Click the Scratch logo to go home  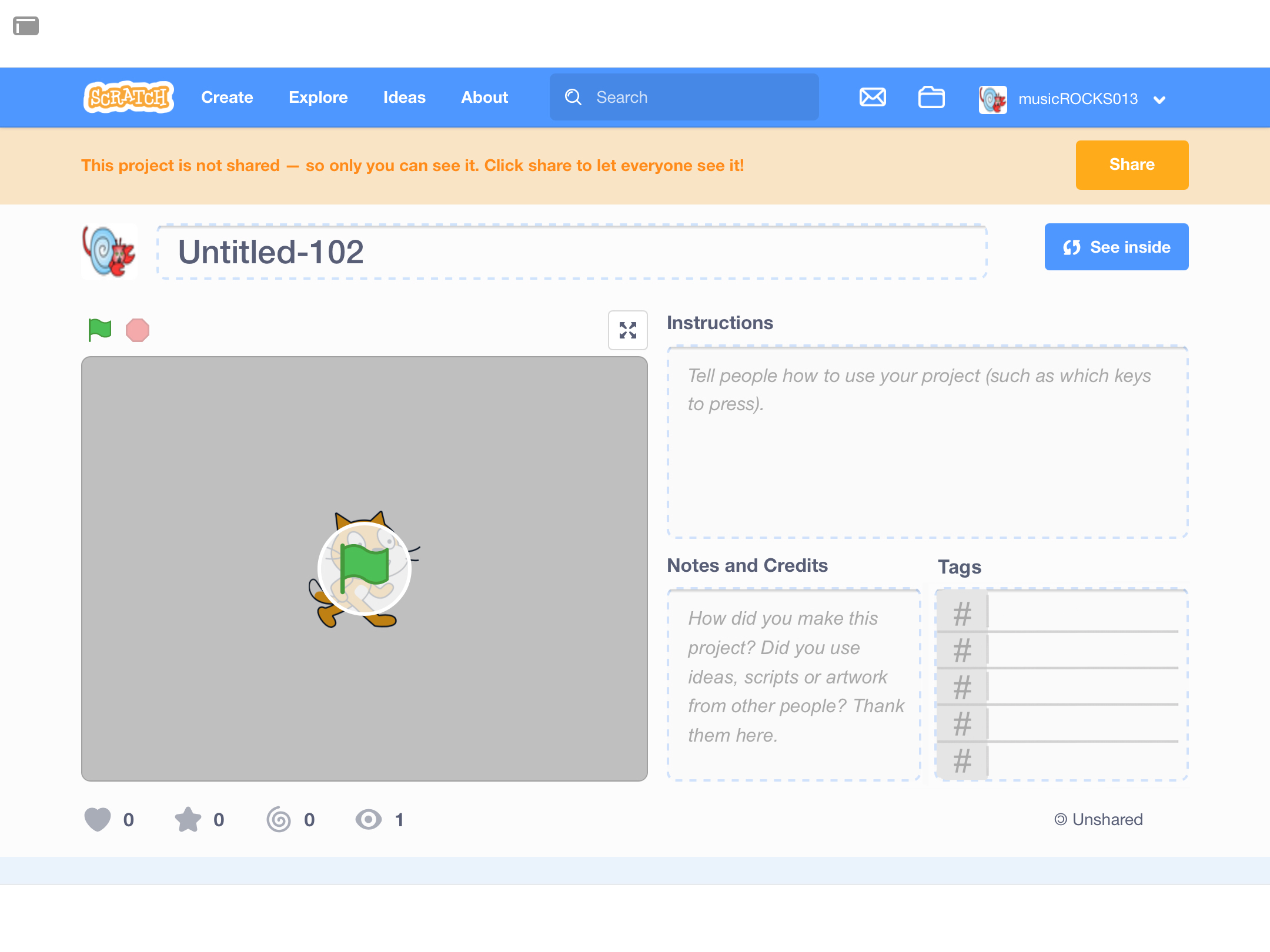(x=128, y=97)
